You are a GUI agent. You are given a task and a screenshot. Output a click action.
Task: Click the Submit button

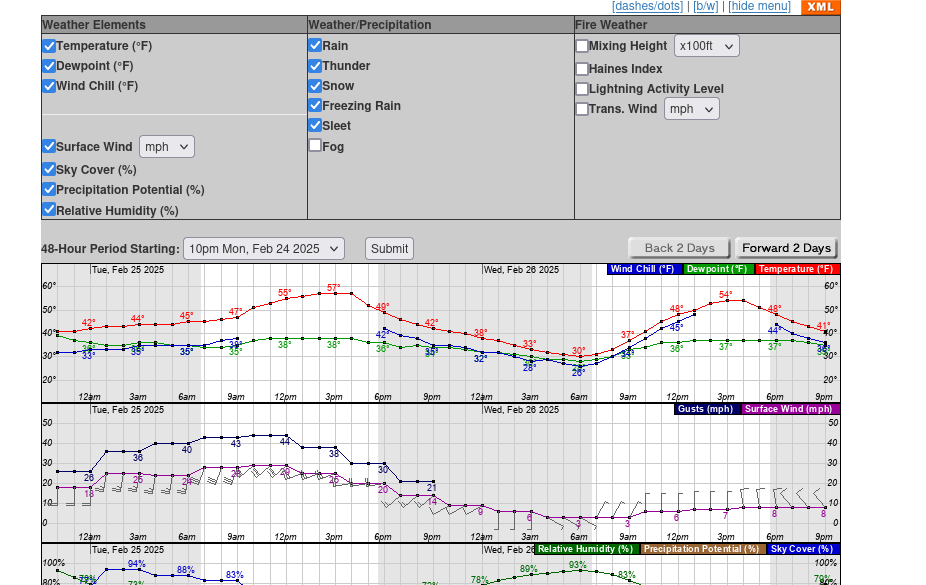click(389, 249)
